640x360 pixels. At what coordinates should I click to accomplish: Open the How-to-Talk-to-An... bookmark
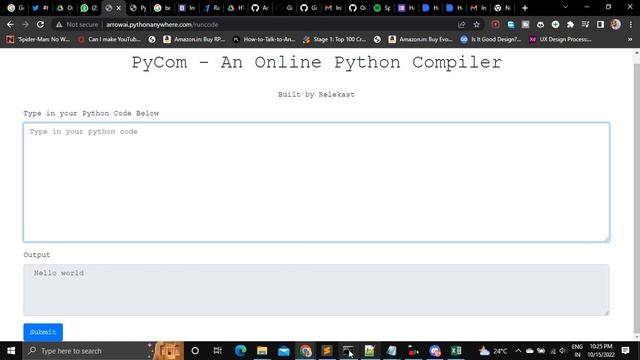click(264, 39)
